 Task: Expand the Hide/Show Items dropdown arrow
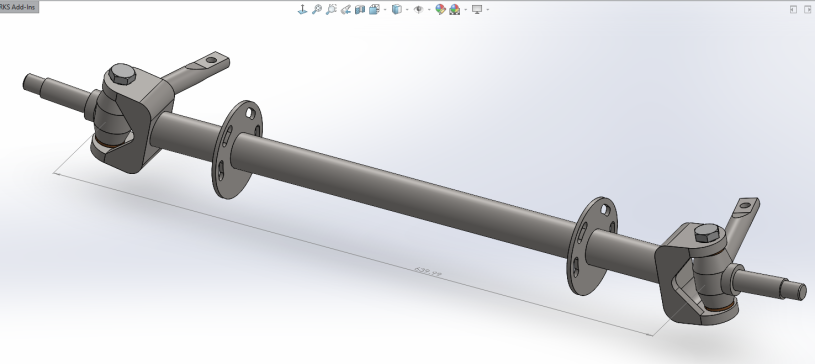tap(429, 9)
